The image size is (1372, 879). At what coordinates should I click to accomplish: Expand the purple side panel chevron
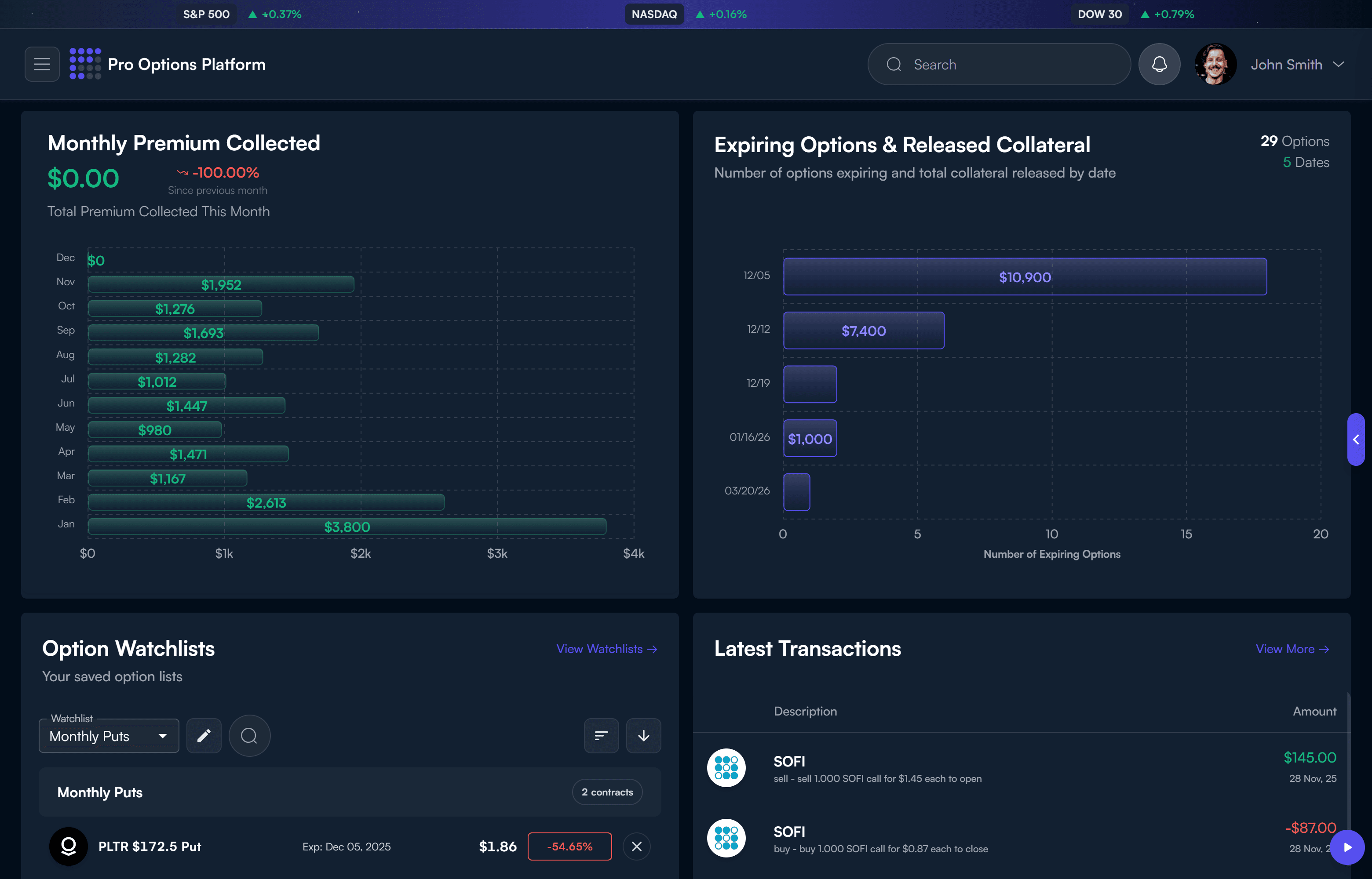(x=1355, y=439)
